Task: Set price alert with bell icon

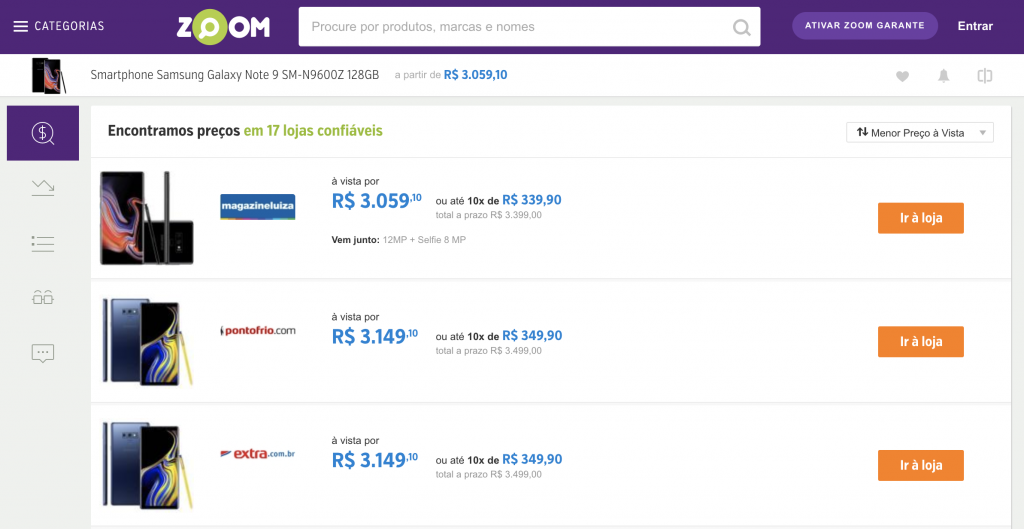Action: (x=944, y=76)
